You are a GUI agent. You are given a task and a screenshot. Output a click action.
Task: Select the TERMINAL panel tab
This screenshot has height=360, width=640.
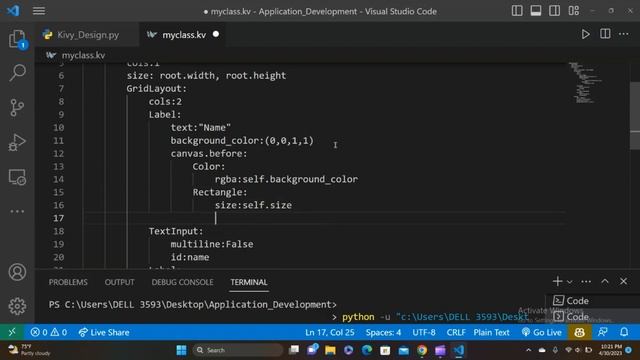tap(249, 282)
